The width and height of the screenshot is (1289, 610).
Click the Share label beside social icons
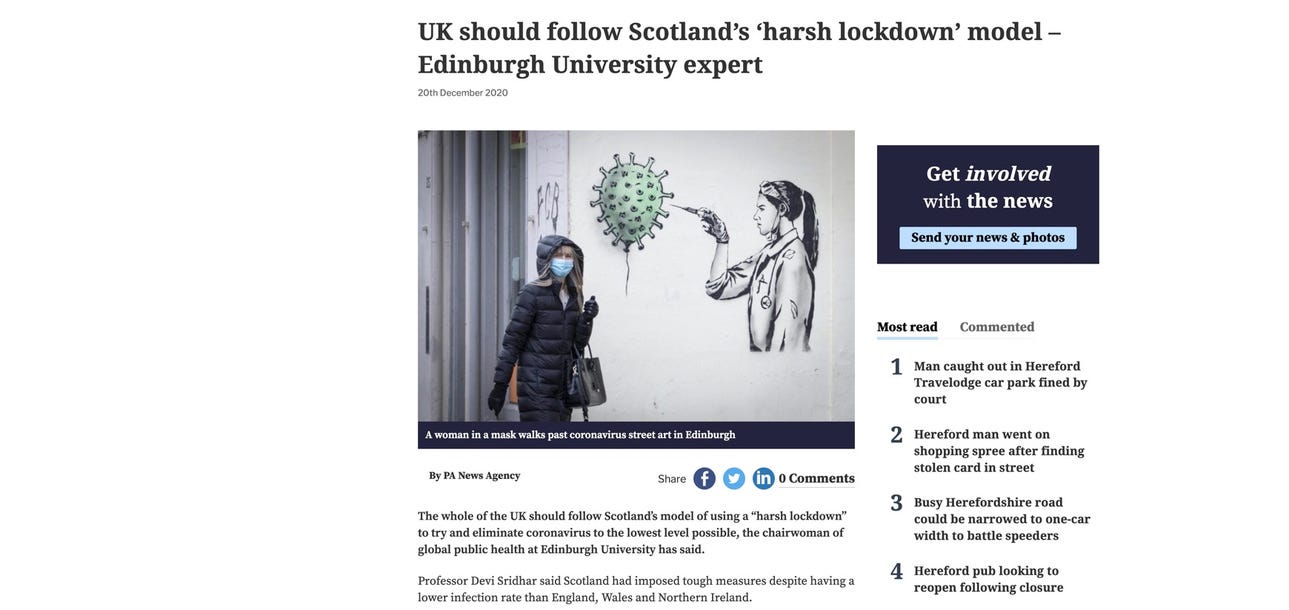coord(672,479)
